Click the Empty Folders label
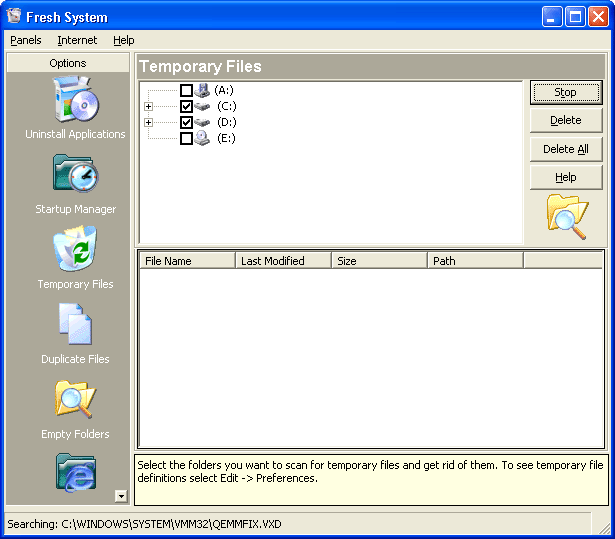The height and width of the screenshot is (539, 615). point(75,434)
